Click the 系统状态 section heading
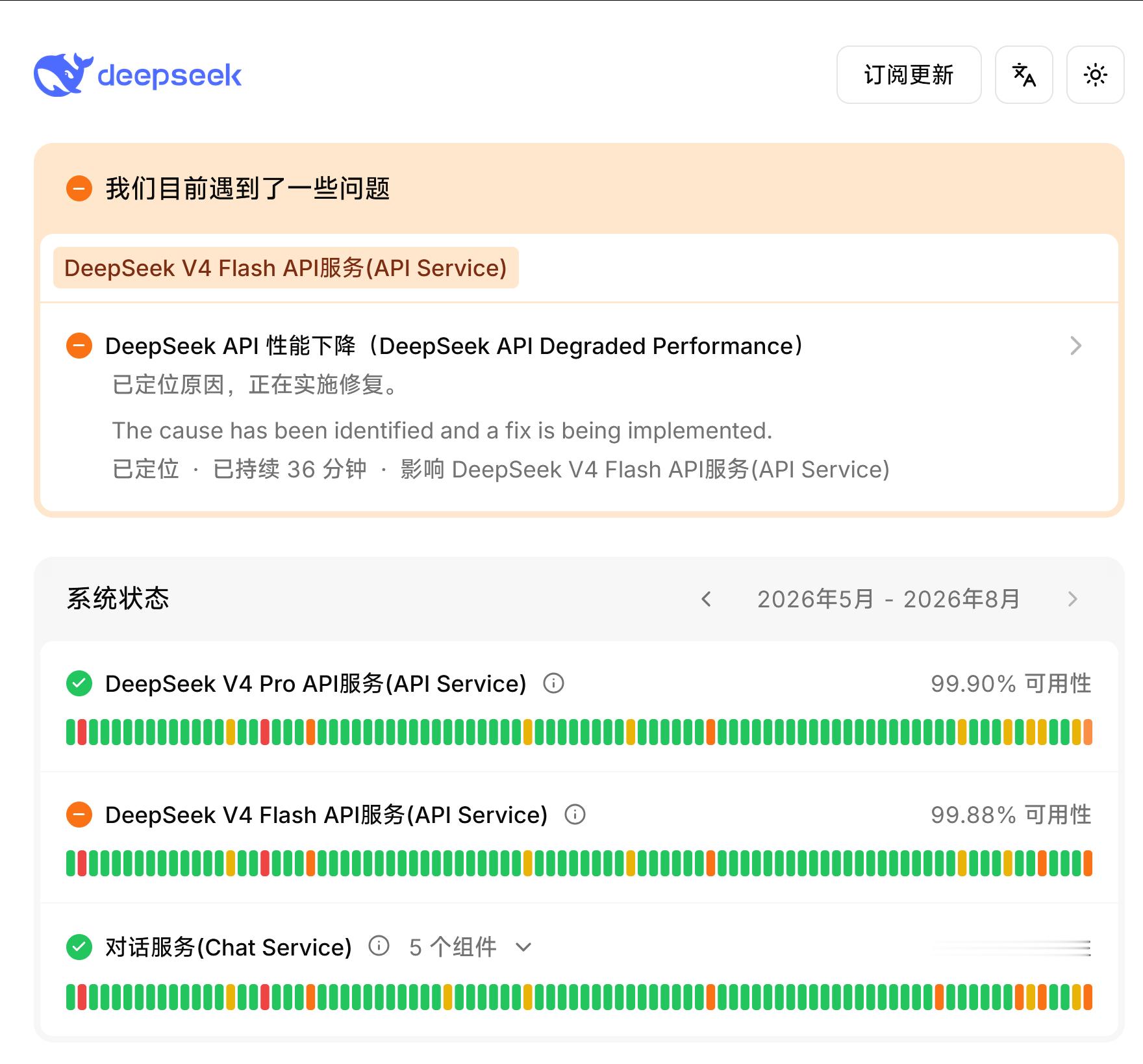The width and height of the screenshot is (1143, 1064). [x=118, y=598]
